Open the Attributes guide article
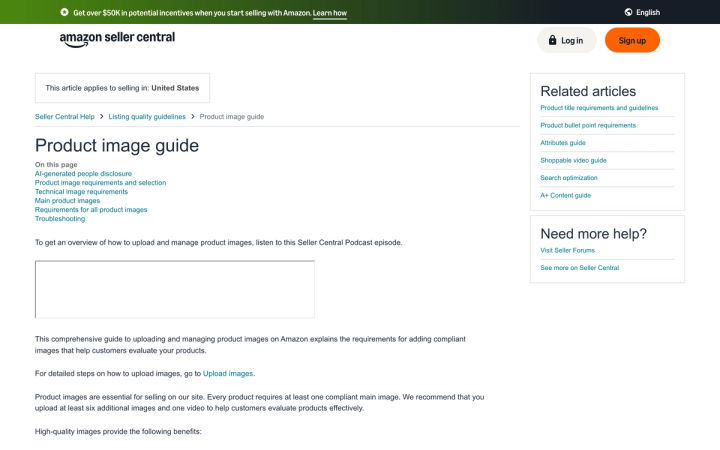 click(563, 143)
